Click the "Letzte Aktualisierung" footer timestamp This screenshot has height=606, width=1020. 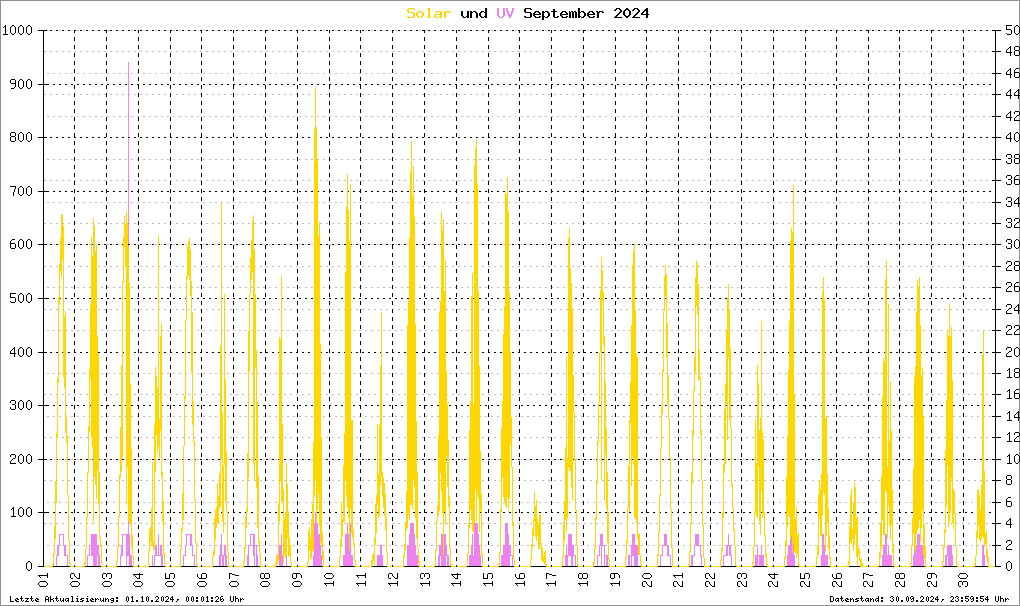126,599
